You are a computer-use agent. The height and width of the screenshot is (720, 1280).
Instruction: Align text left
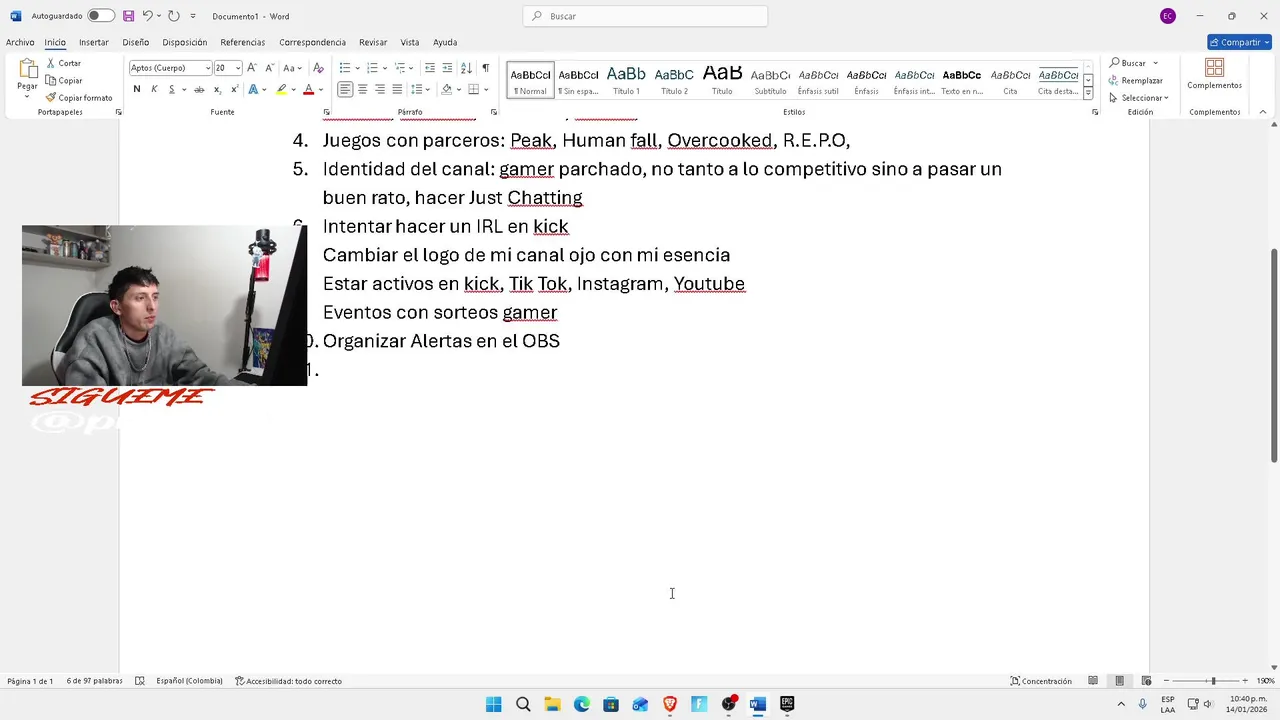345,89
